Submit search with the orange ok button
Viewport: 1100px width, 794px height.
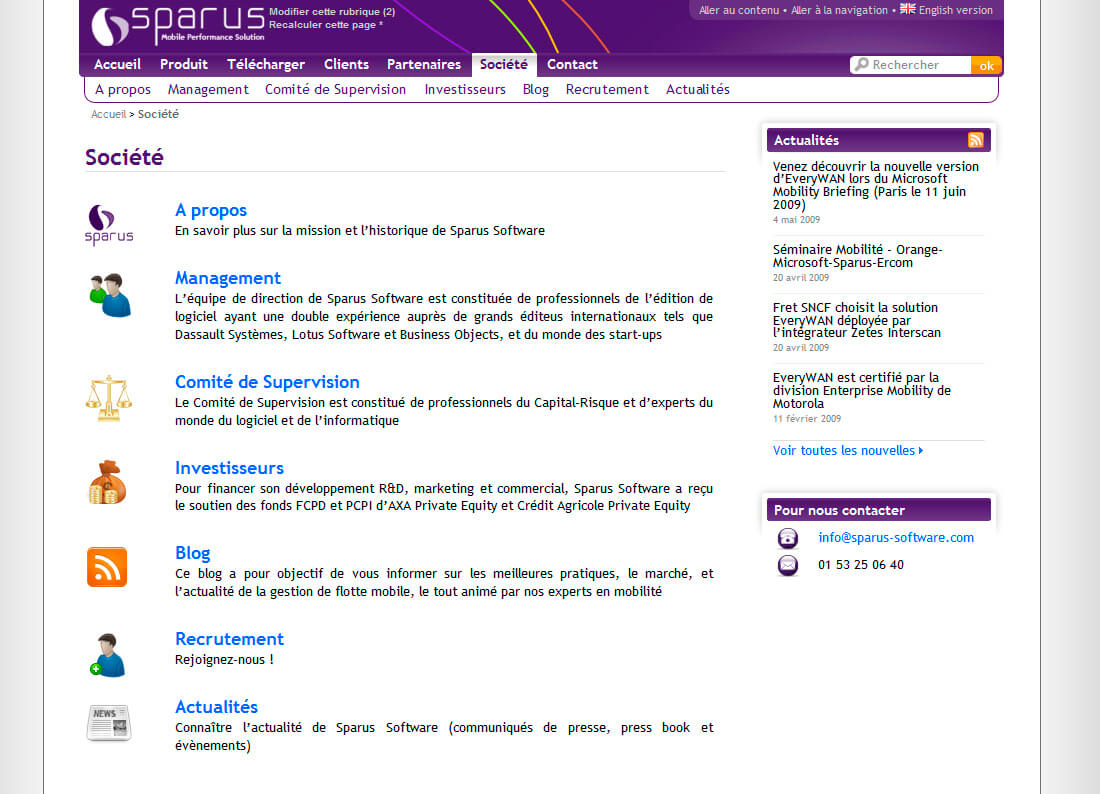point(986,65)
